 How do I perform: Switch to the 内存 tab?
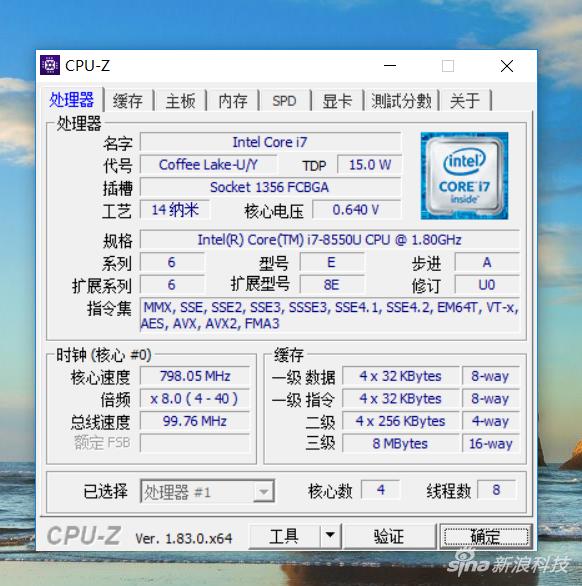coord(233,101)
